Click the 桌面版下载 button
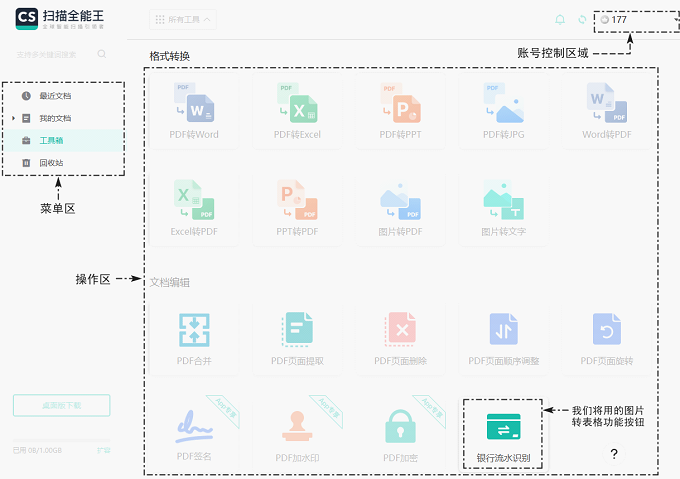 (62, 405)
